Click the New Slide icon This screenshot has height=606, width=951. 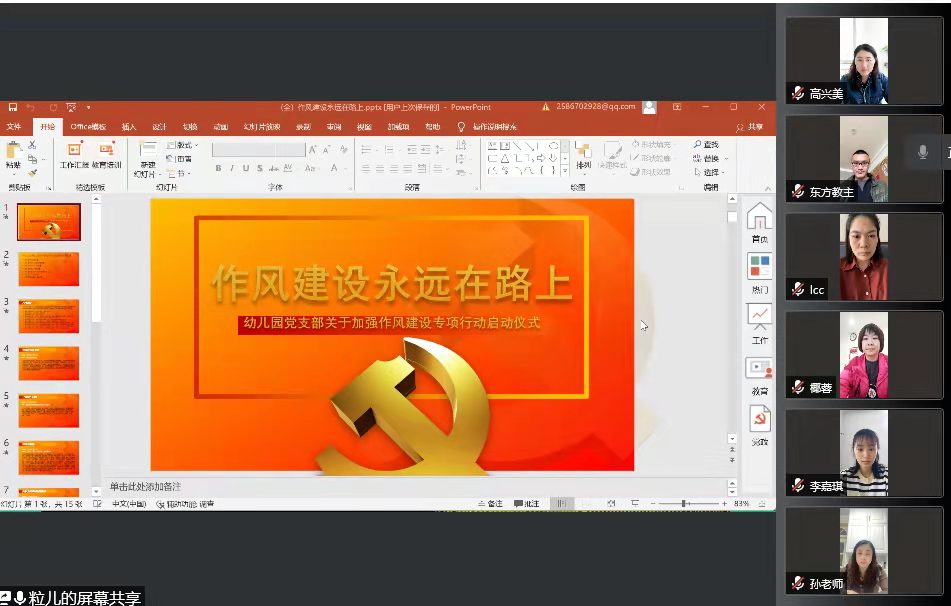[x=147, y=150]
